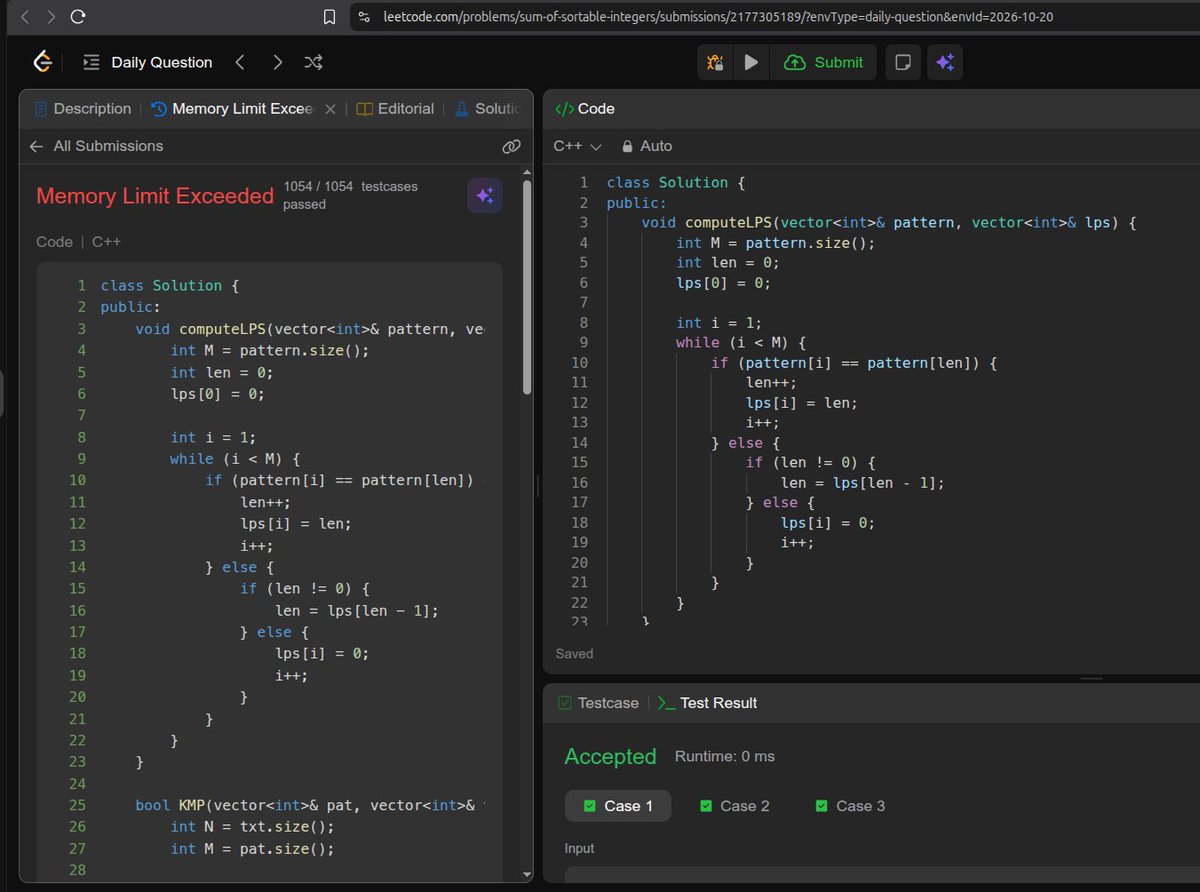Open the C++ language dropdown
The width and height of the screenshot is (1200, 892).
click(578, 146)
